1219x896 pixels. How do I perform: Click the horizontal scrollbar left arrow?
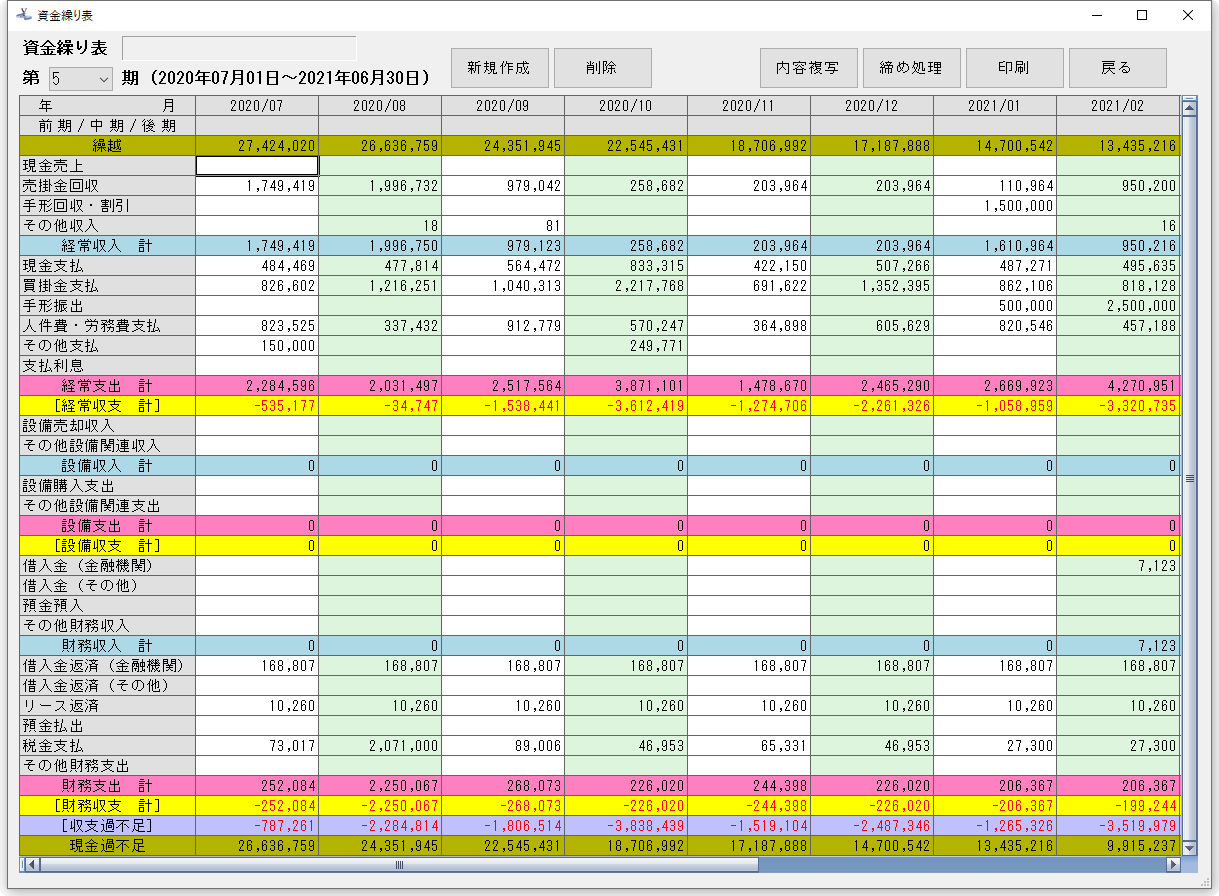point(31,865)
